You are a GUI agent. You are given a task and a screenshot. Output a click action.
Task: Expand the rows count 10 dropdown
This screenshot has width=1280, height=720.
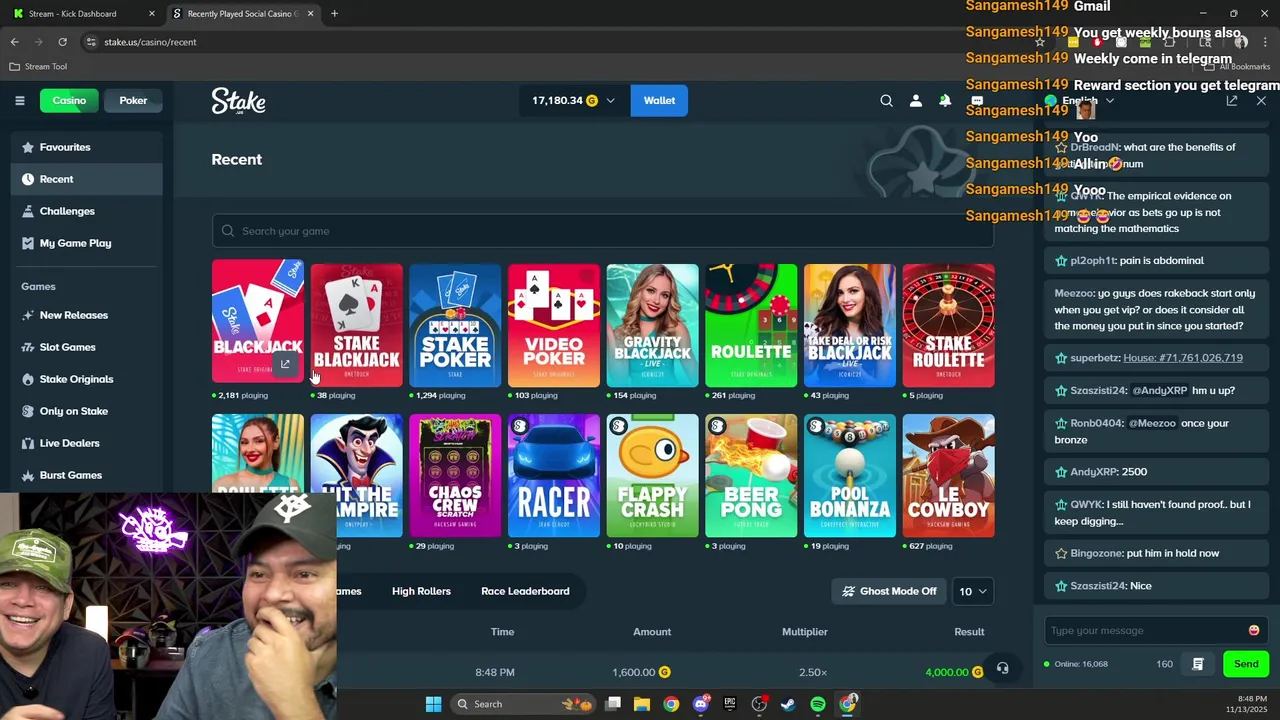(972, 591)
